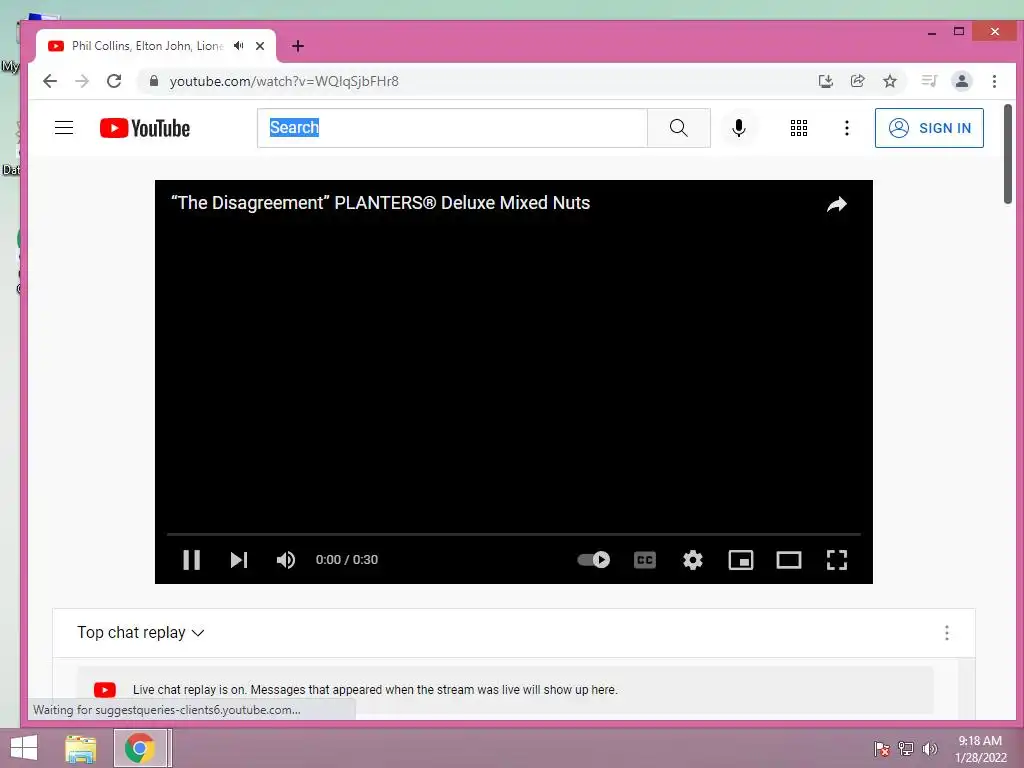Click the video time display 0:00 / 0:30
This screenshot has width=1024, height=768.
(347, 560)
